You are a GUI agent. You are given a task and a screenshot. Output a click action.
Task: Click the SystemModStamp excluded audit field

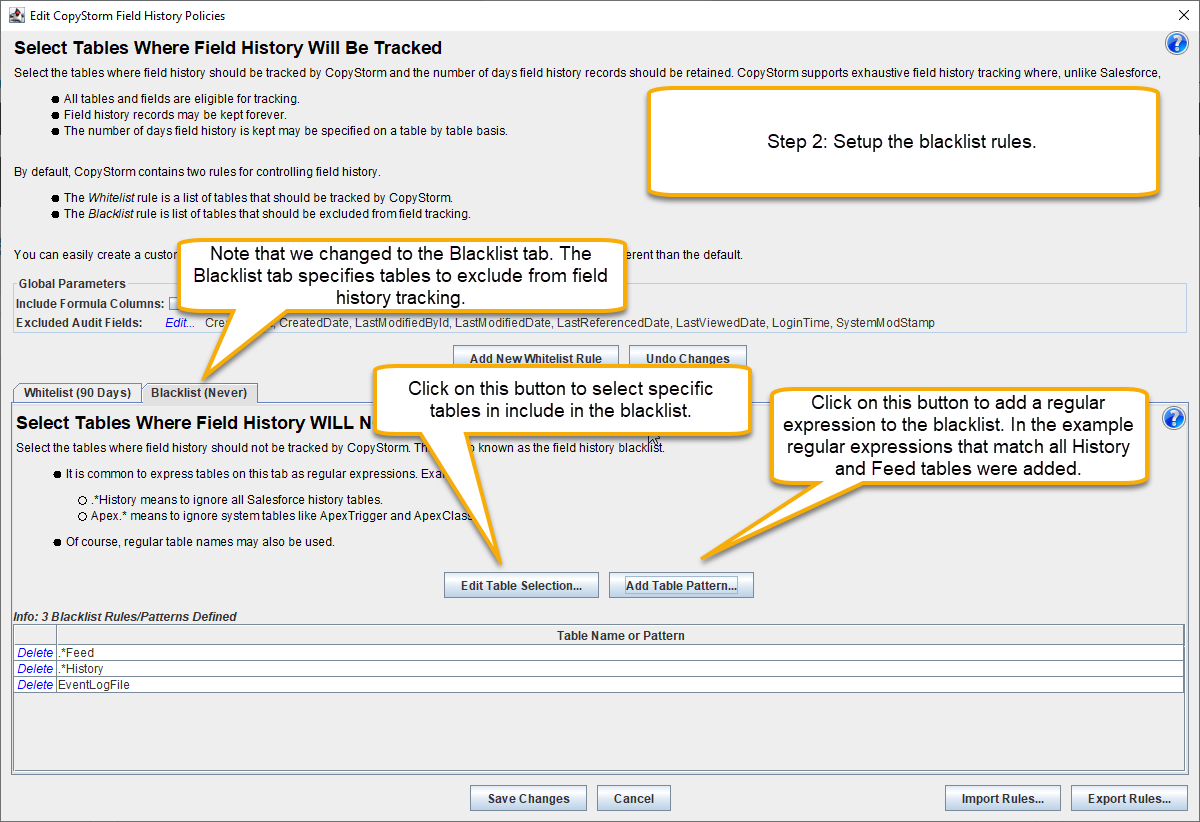coord(885,323)
